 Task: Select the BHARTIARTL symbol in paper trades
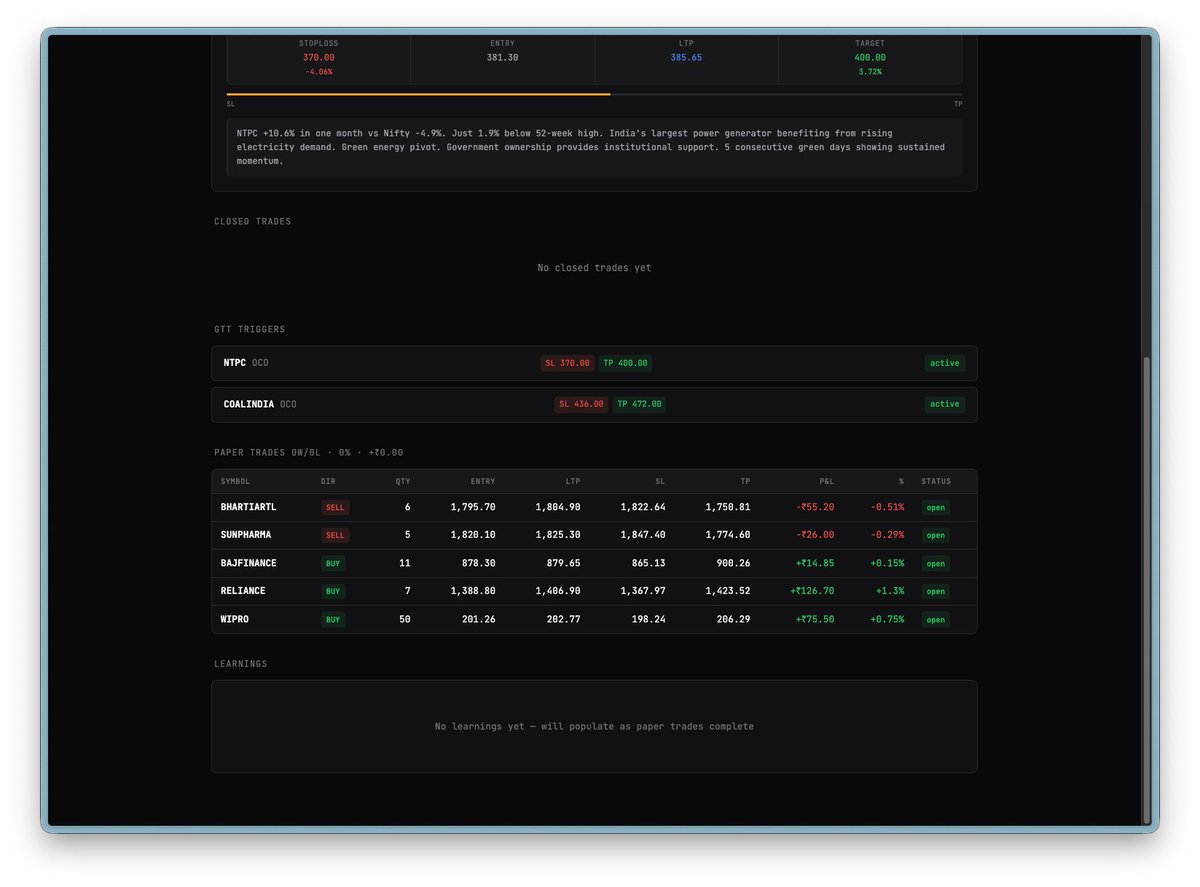[248, 507]
